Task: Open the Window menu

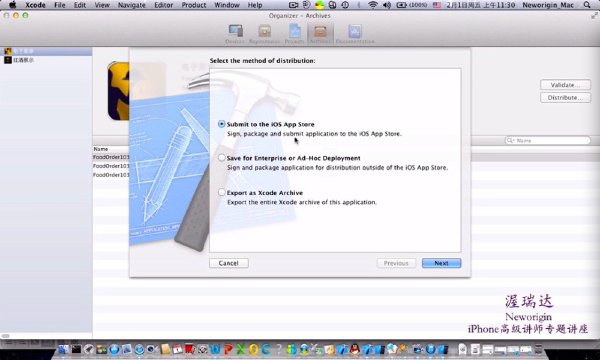Action: (227, 5)
